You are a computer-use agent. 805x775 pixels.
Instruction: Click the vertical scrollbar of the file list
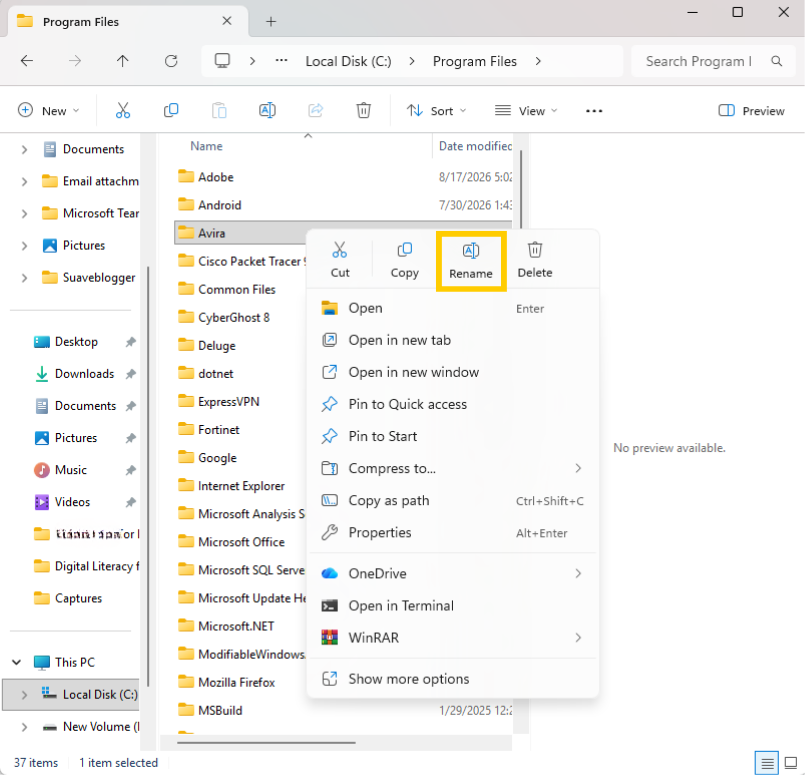point(521,190)
